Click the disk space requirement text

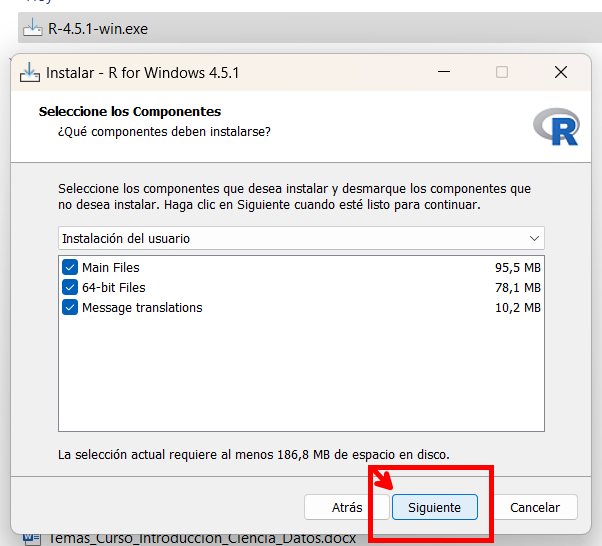point(254,455)
